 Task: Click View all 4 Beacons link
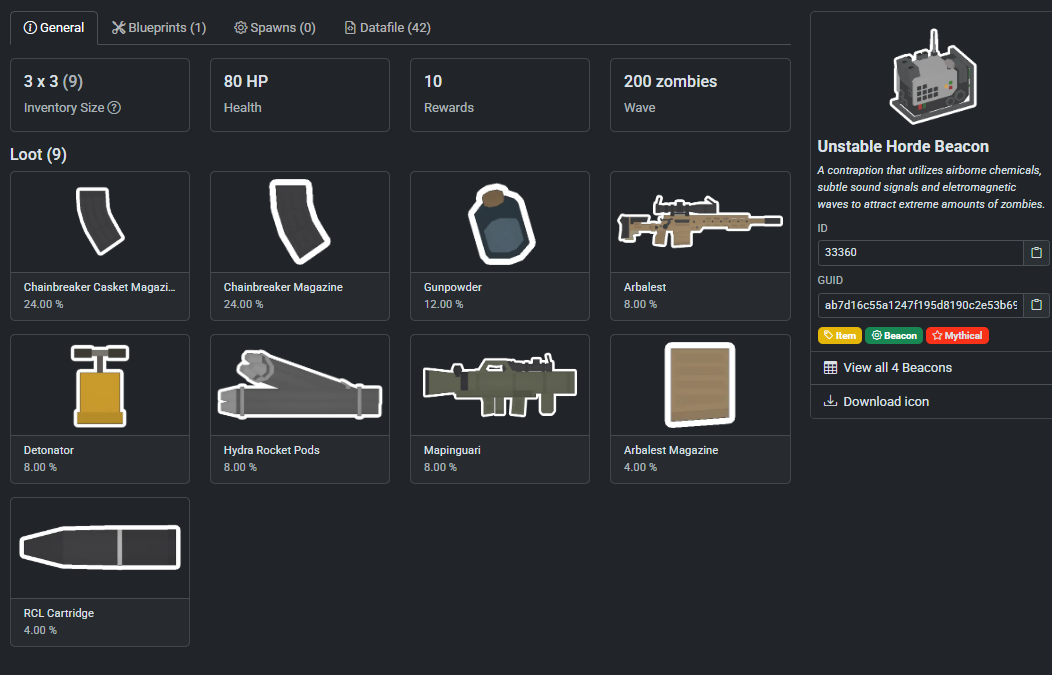coord(897,367)
